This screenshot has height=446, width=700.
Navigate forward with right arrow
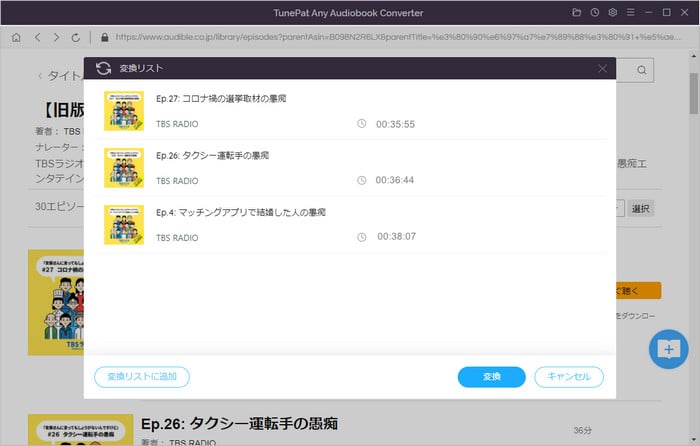click(56, 38)
